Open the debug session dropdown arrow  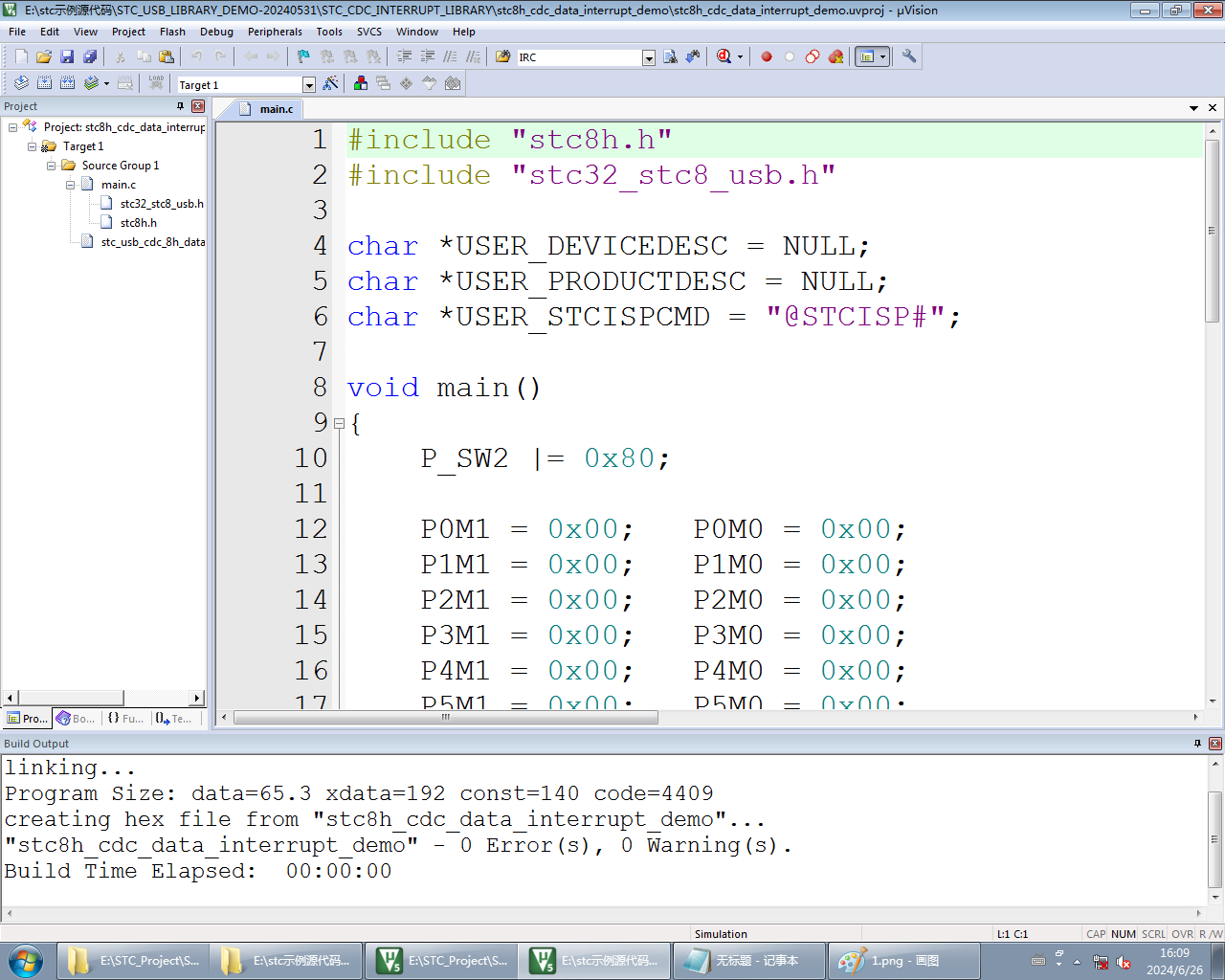click(x=740, y=57)
